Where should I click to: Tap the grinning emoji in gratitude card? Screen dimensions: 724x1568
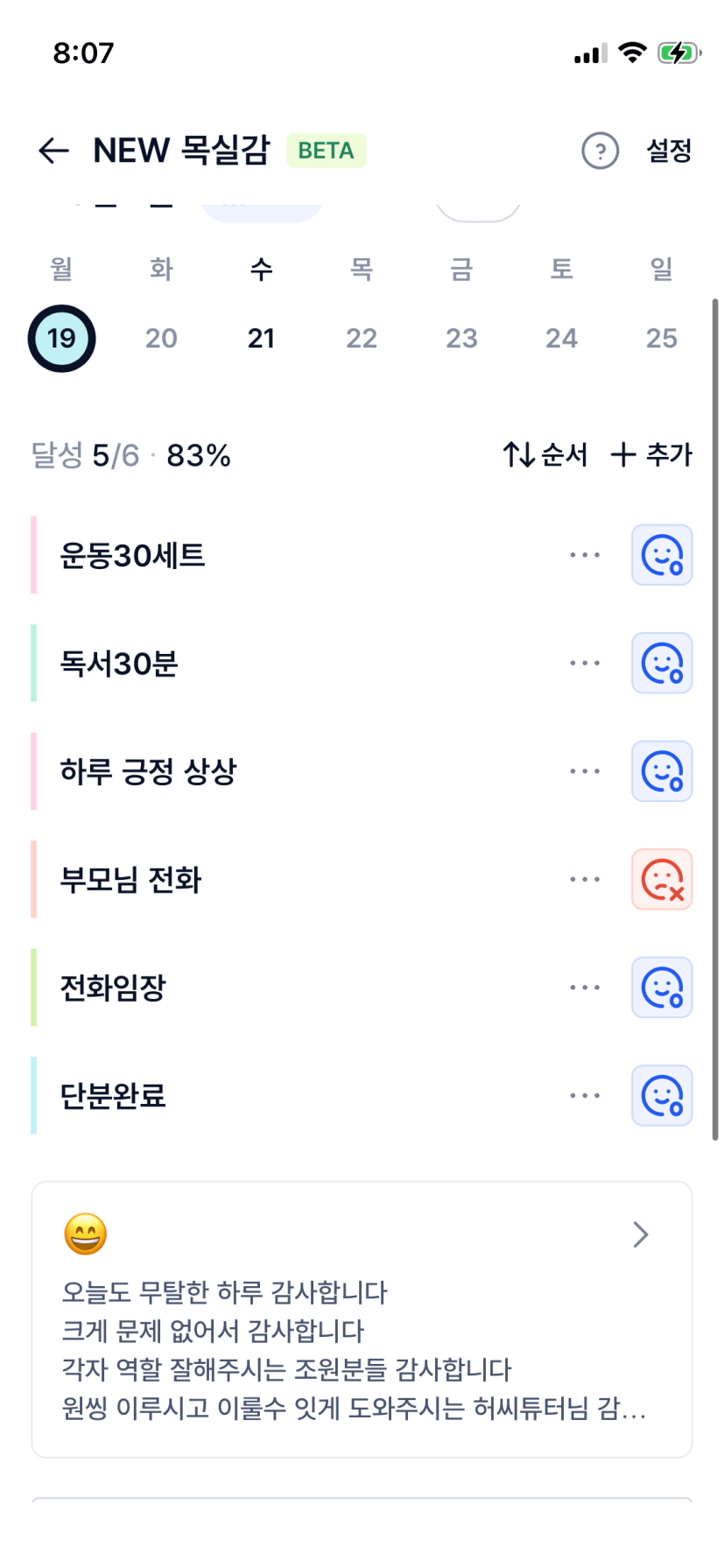click(86, 1234)
